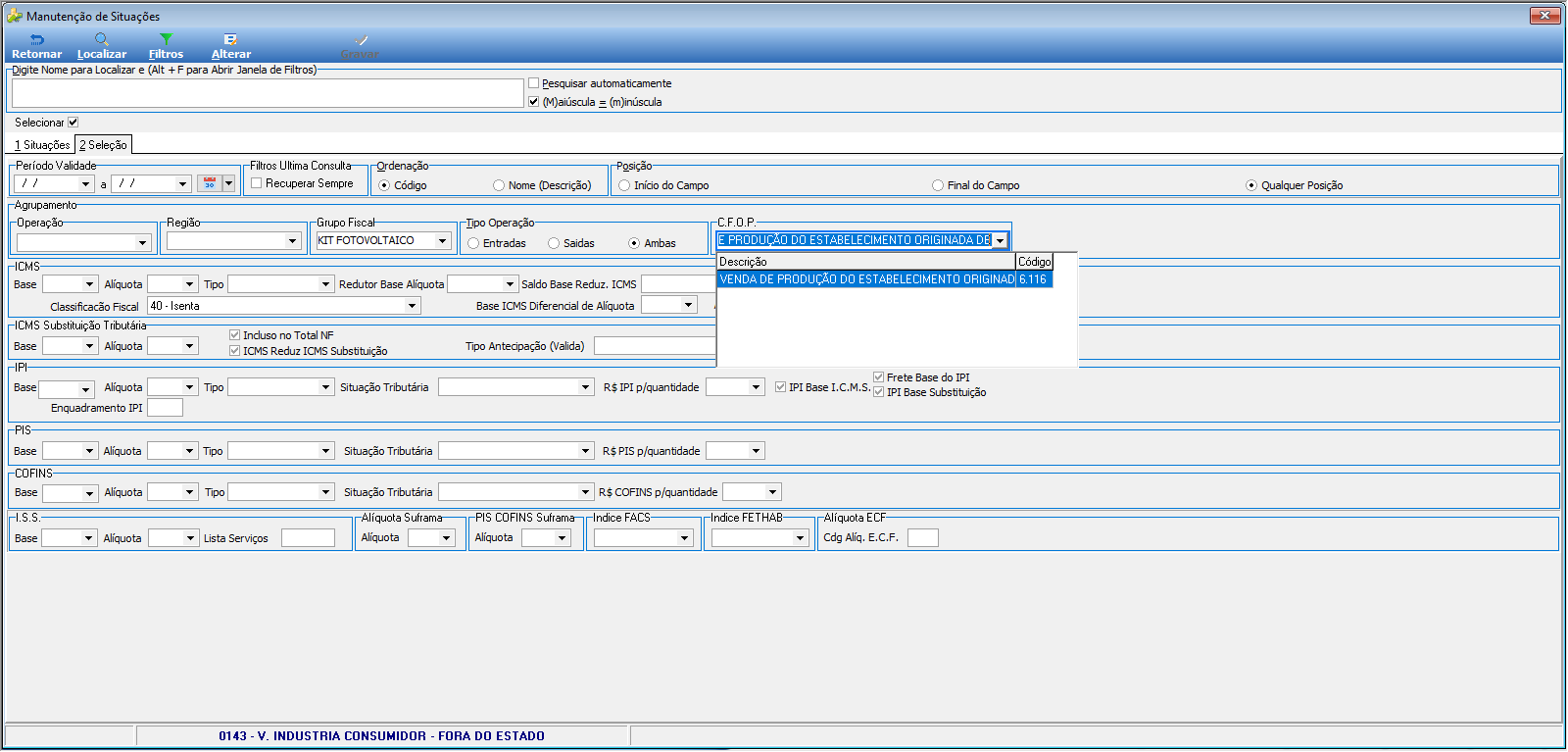This screenshot has height=752, width=1568.
Task: Enable Pesquisar automaticamente checkbox
Action: click(534, 83)
